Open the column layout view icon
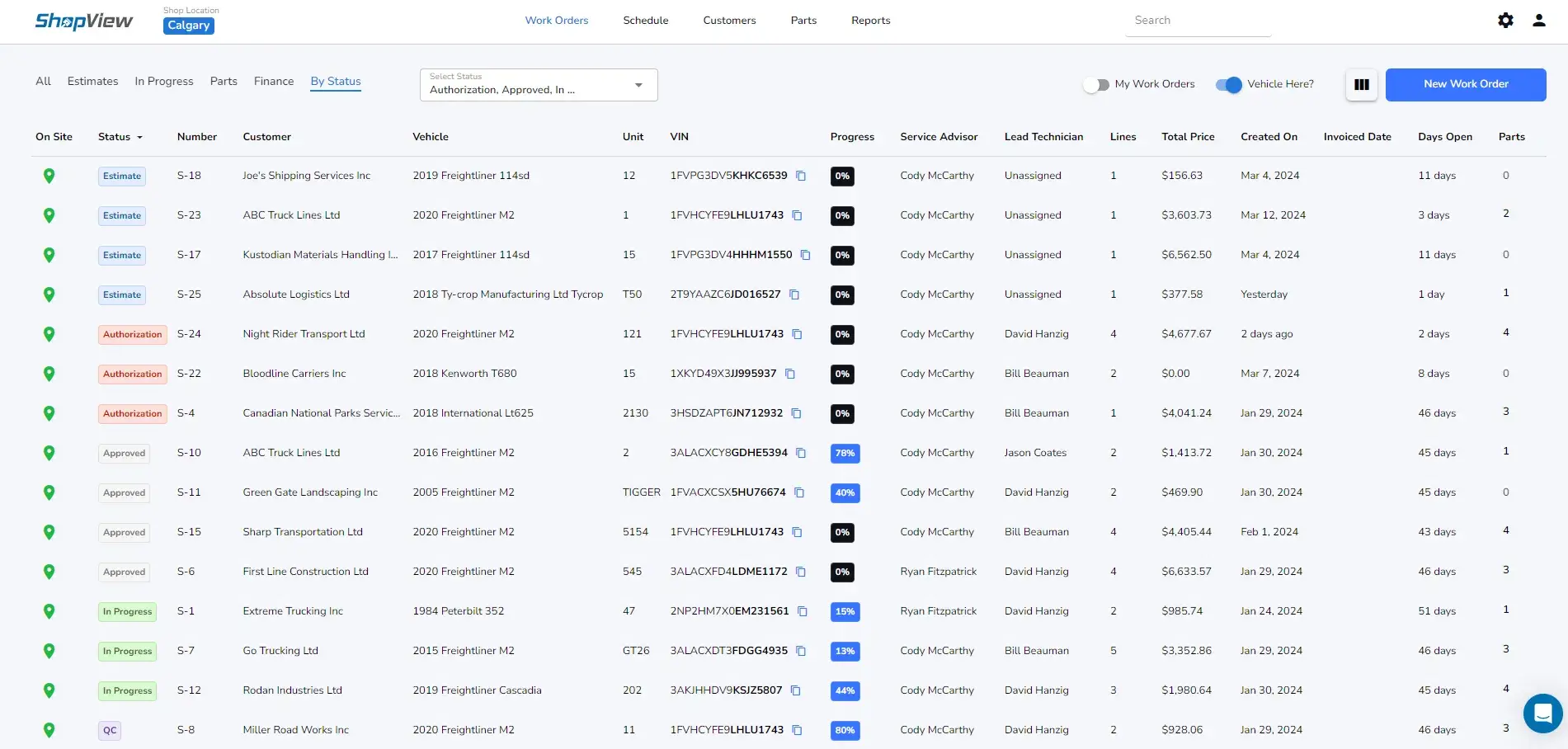 click(1361, 84)
